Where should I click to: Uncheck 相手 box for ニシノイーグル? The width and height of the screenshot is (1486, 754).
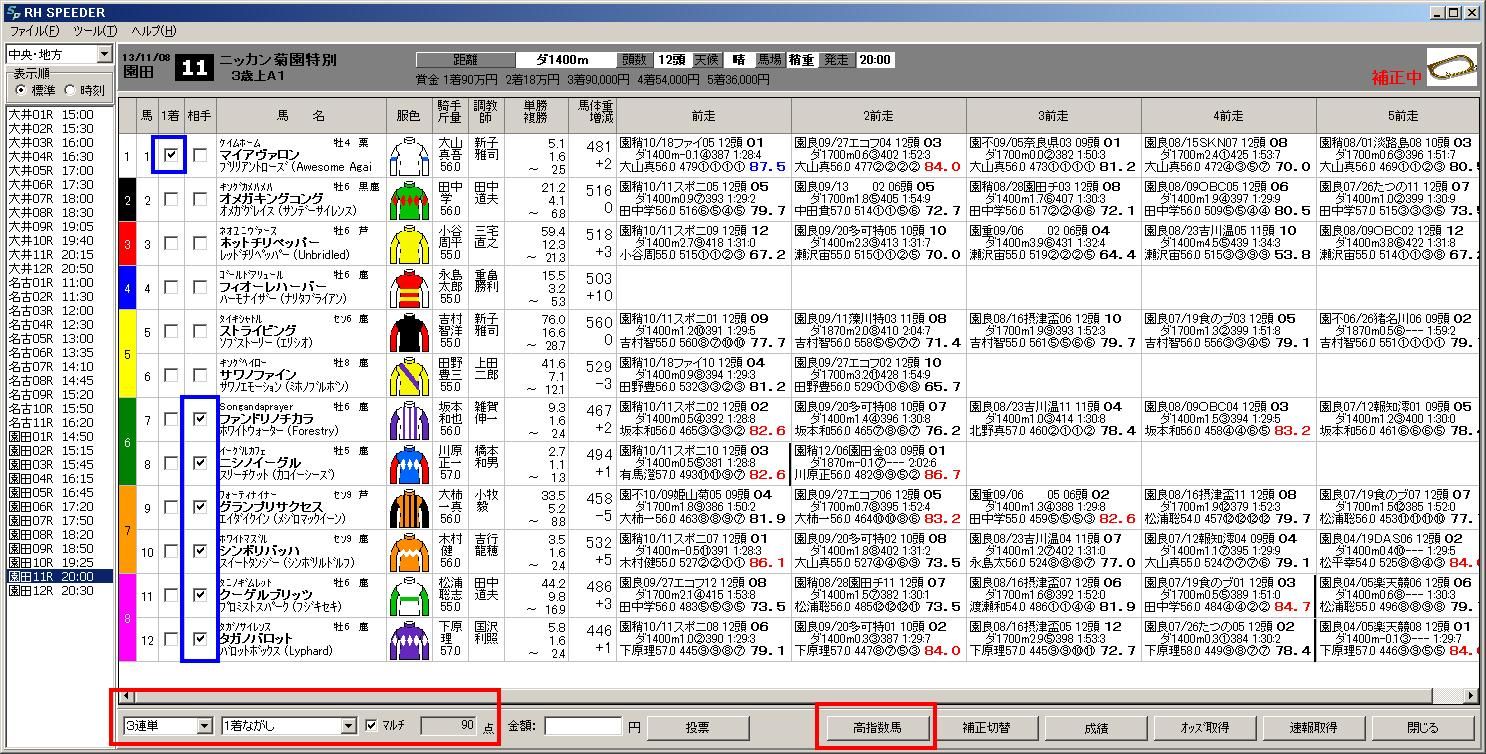[x=200, y=464]
